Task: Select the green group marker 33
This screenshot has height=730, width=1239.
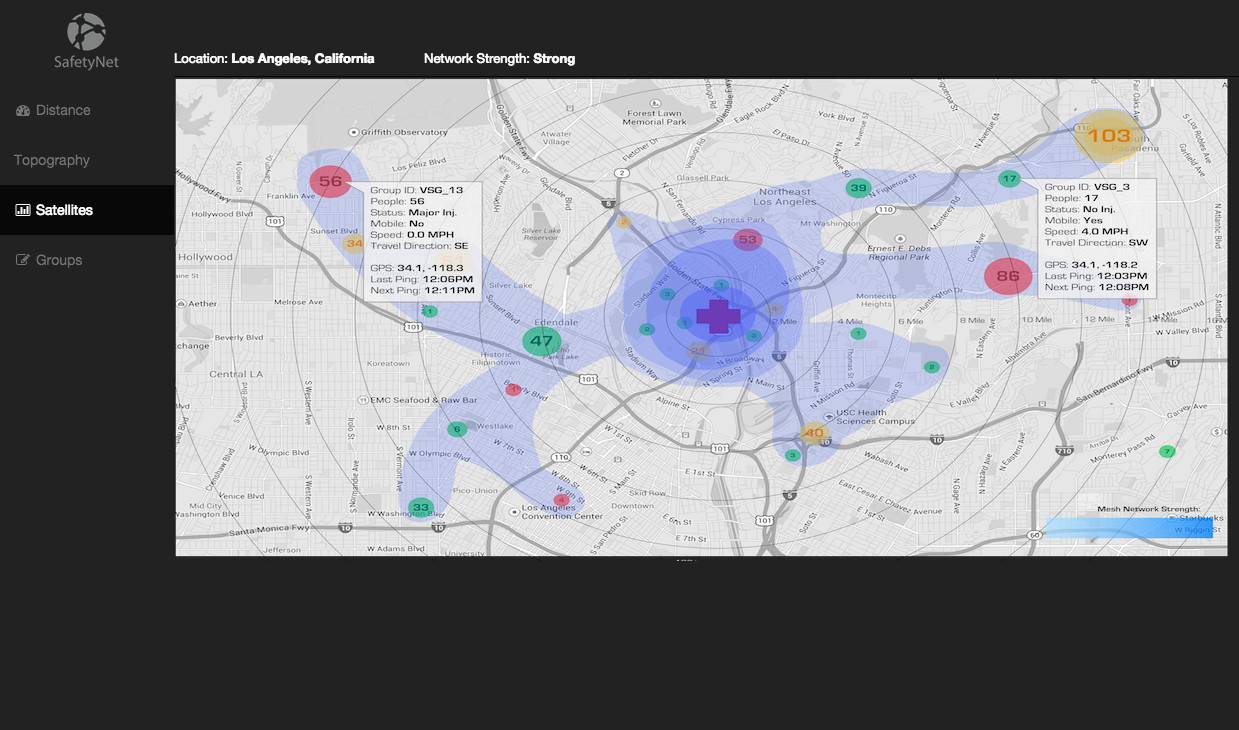Action: [421, 507]
